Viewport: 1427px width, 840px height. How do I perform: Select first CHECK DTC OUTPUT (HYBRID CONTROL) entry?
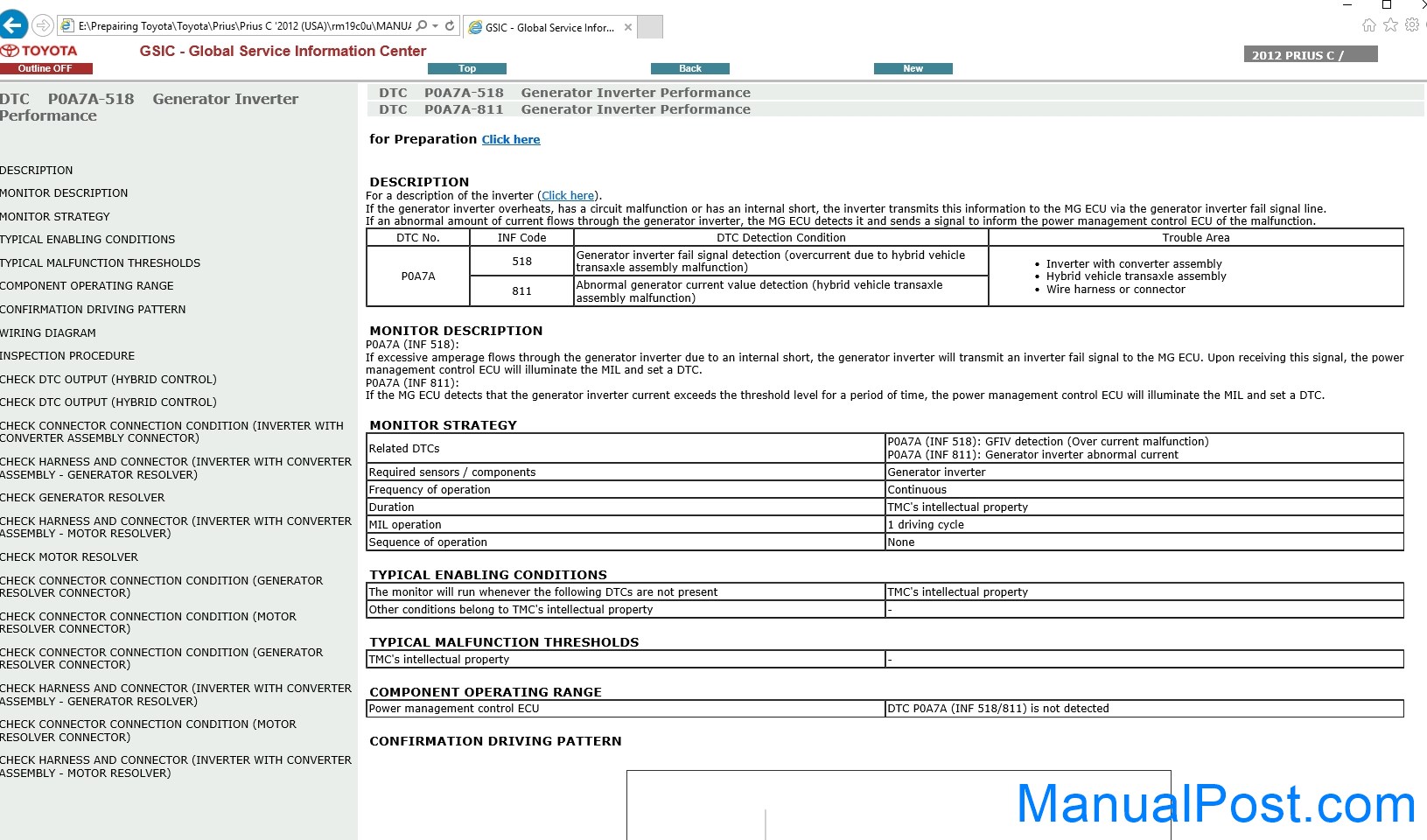[x=108, y=380]
